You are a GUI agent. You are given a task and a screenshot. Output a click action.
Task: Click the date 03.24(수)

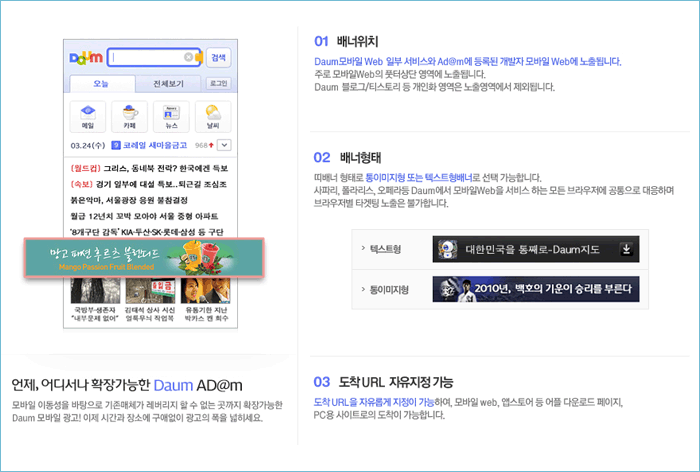point(88,146)
